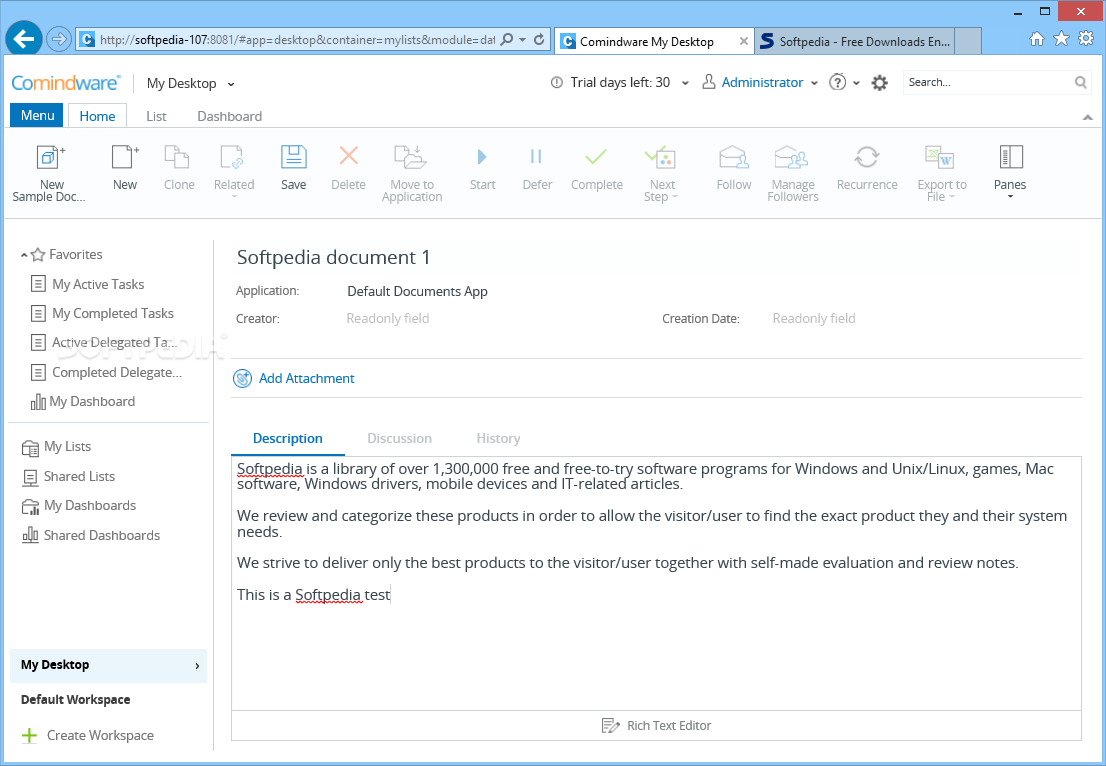Open Shared Dashboards
The height and width of the screenshot is (766, 1106).
pyautogui.click(x=91, y=535)
